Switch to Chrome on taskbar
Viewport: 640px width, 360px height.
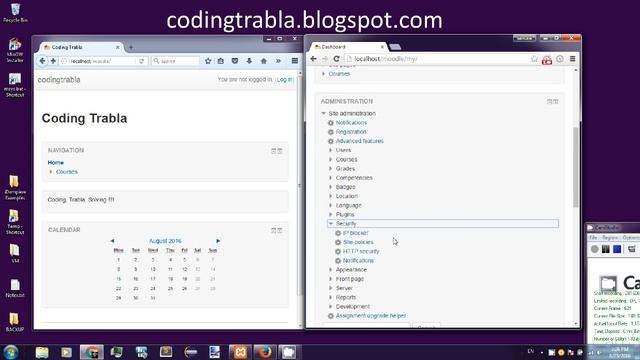coord(91,352)
